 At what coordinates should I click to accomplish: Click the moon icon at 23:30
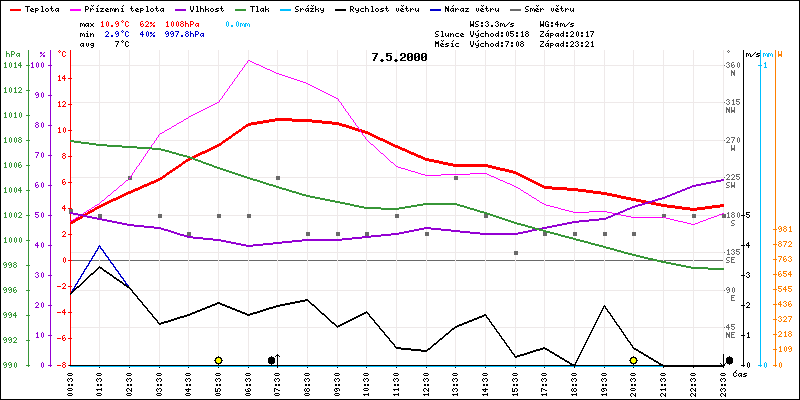coord(729,360)
